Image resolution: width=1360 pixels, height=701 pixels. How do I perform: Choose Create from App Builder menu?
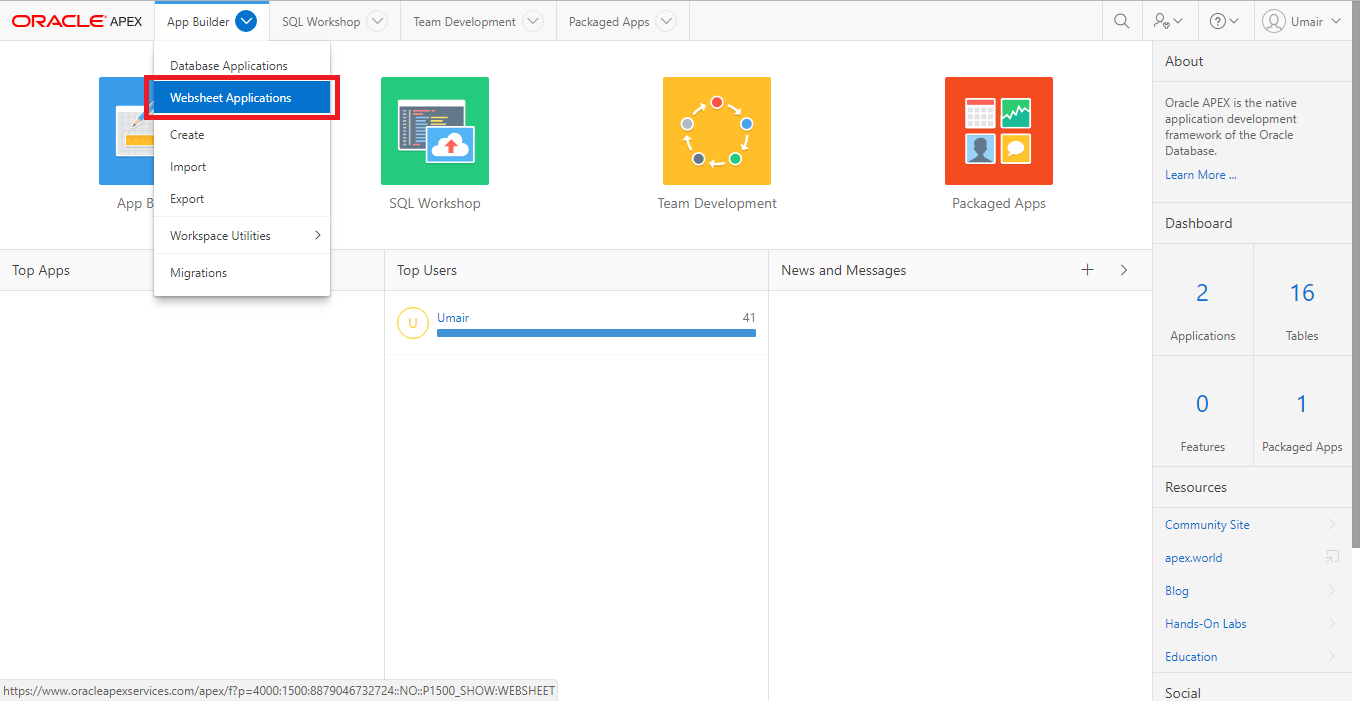coord(242,135)
